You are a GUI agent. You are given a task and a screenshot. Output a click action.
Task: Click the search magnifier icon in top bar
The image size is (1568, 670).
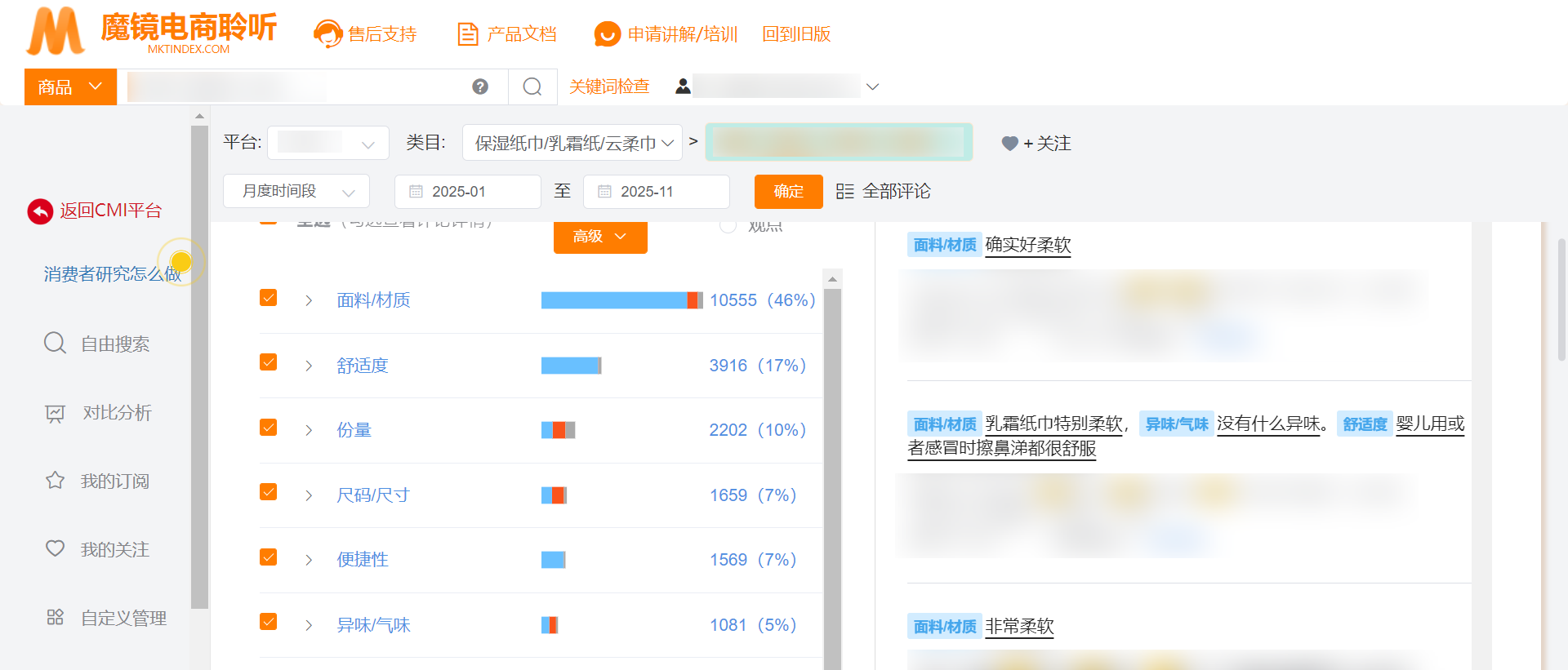tap(532, 87)
